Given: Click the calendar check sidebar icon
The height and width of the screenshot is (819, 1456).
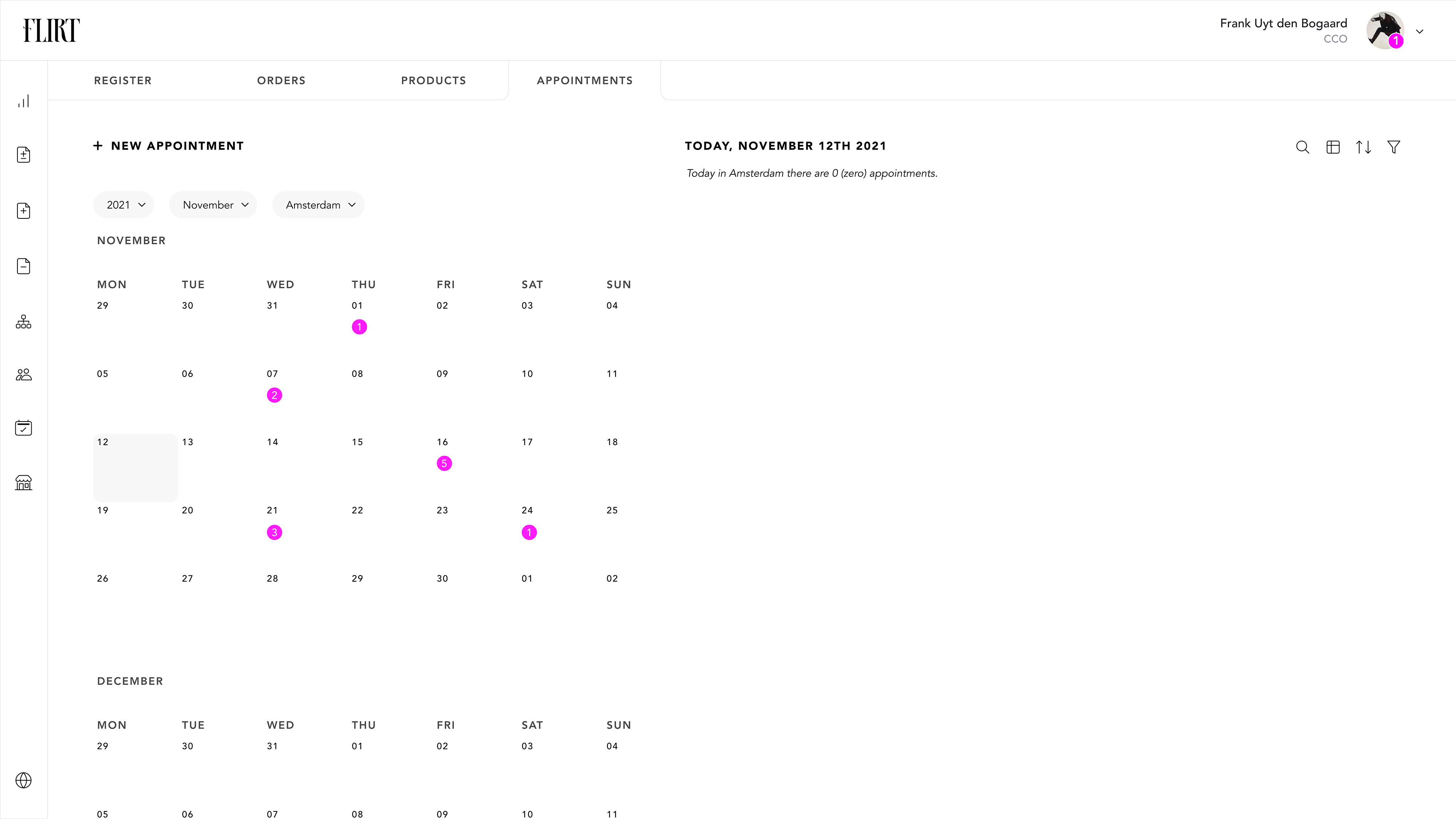Looking at the screenshot, I should pos(23,428).
